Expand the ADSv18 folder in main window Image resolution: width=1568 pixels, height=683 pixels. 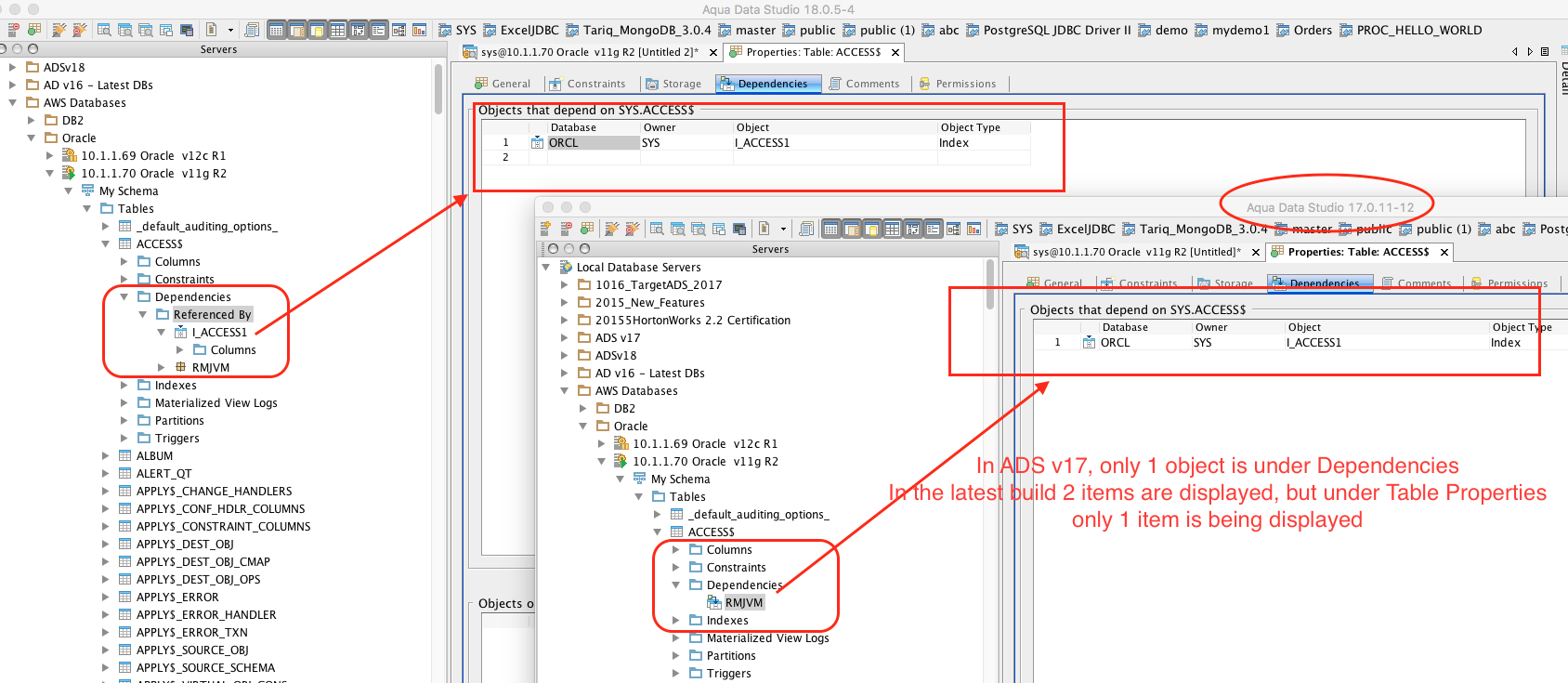coord(12,68)
